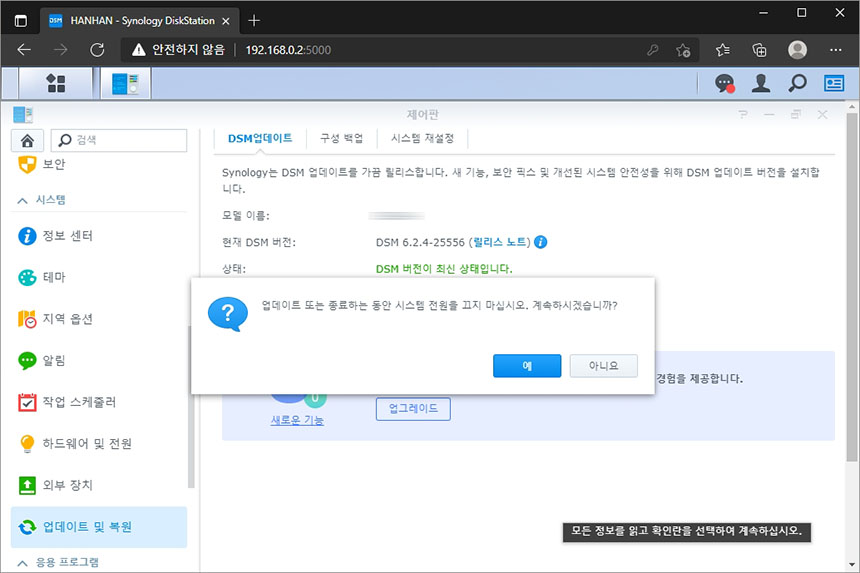The image size is (860, 573).
Task: Open 테마 palette icon
Action: coord(27,277)
